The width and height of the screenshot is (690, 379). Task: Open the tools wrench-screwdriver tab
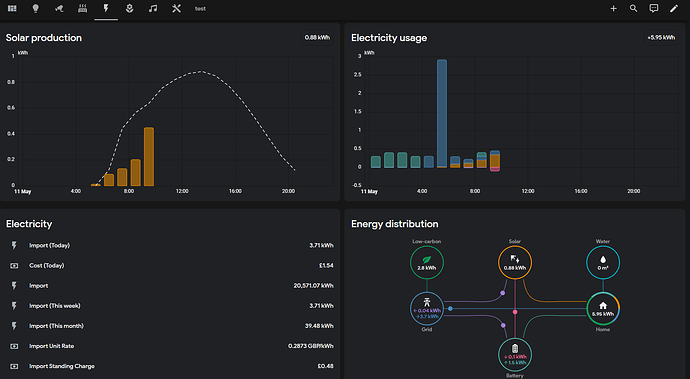[x=176, y=8]
